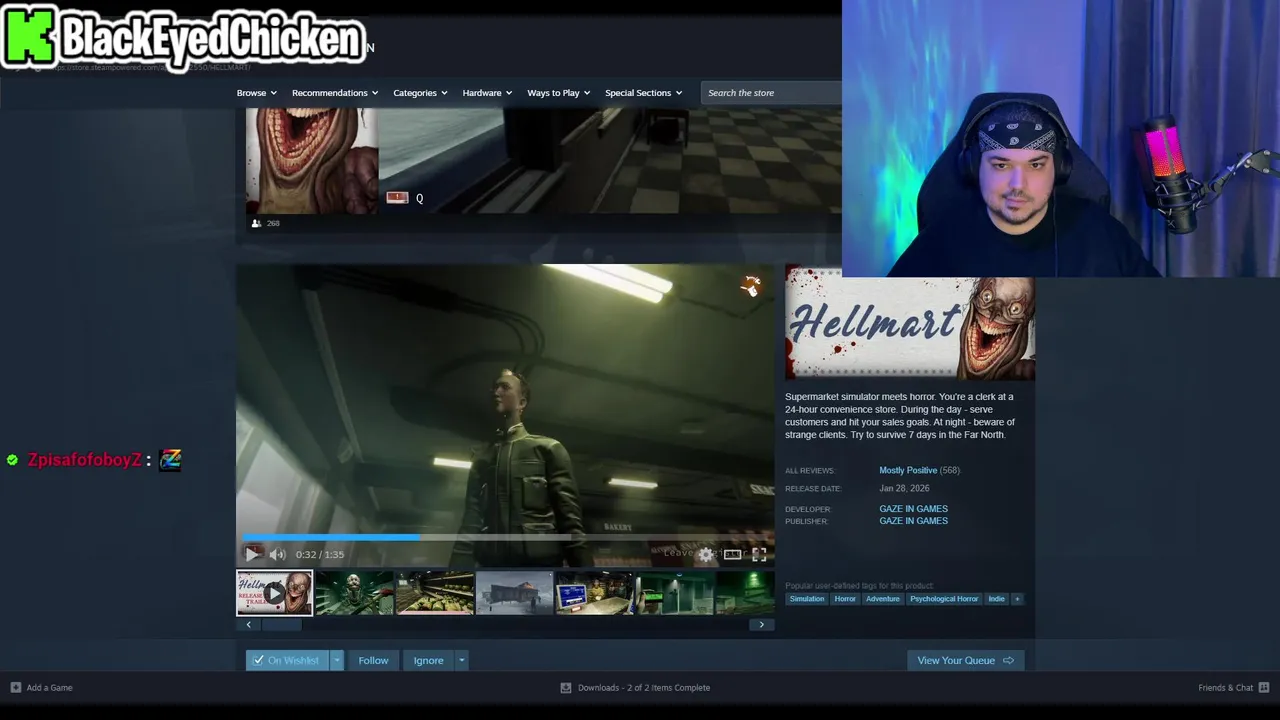Click the green verified badge by ZpisafofoboyZ
This screenshot has width=1280, height=720.
pyautogui.click(x=12, y=460)
